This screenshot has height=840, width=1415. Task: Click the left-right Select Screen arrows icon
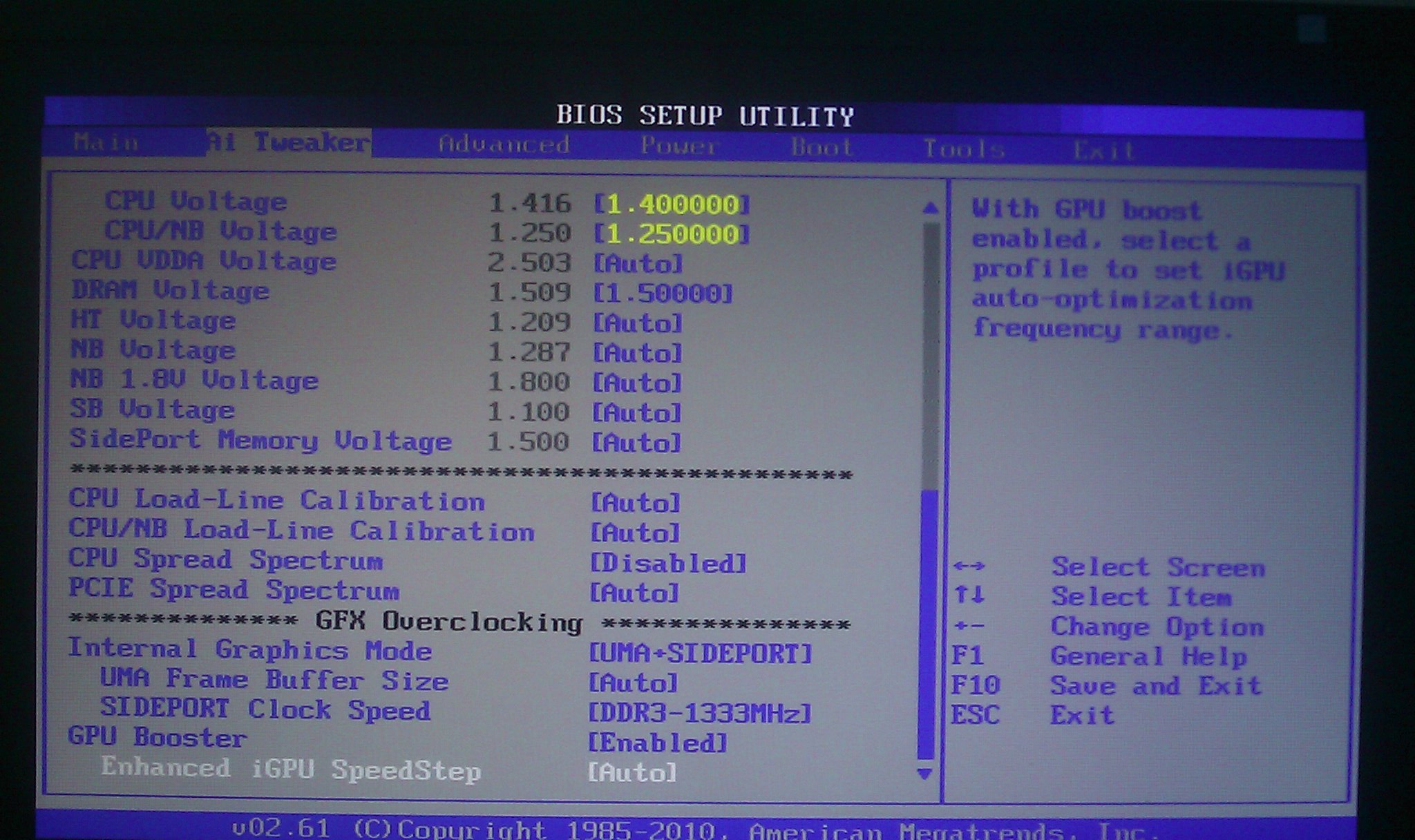coord(969,566)
